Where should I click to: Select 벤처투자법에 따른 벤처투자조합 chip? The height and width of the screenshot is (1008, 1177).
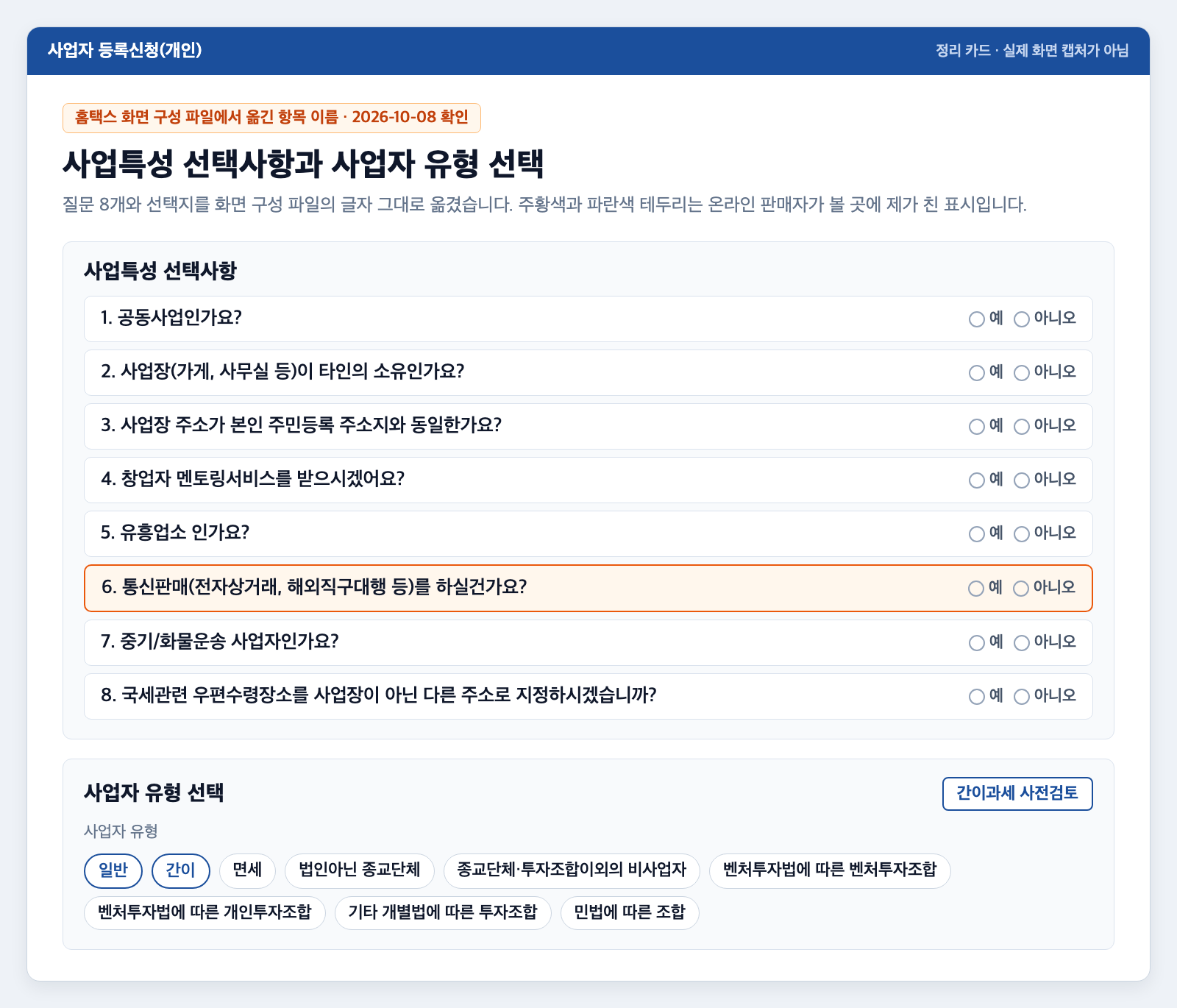coord(830,870)
